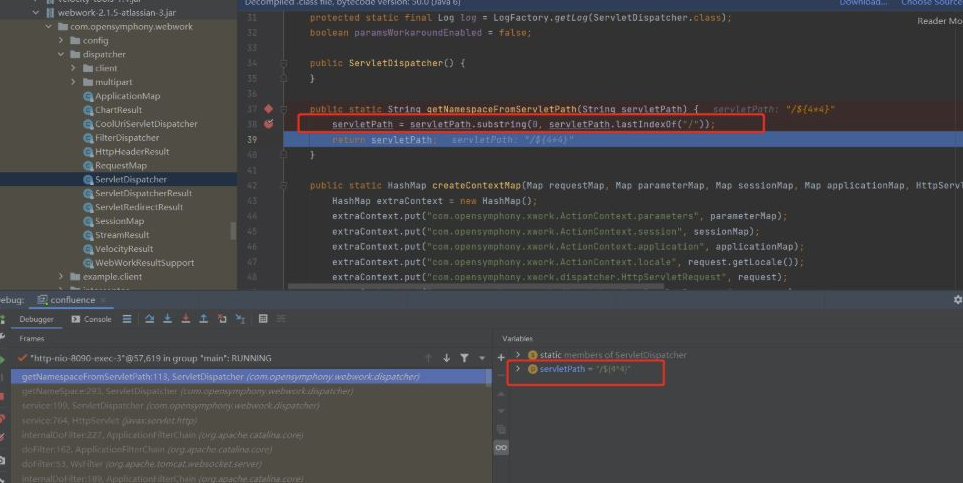Select the Debugger tab
The width and height of the screenshot is (963, 483).
[37, 319]
